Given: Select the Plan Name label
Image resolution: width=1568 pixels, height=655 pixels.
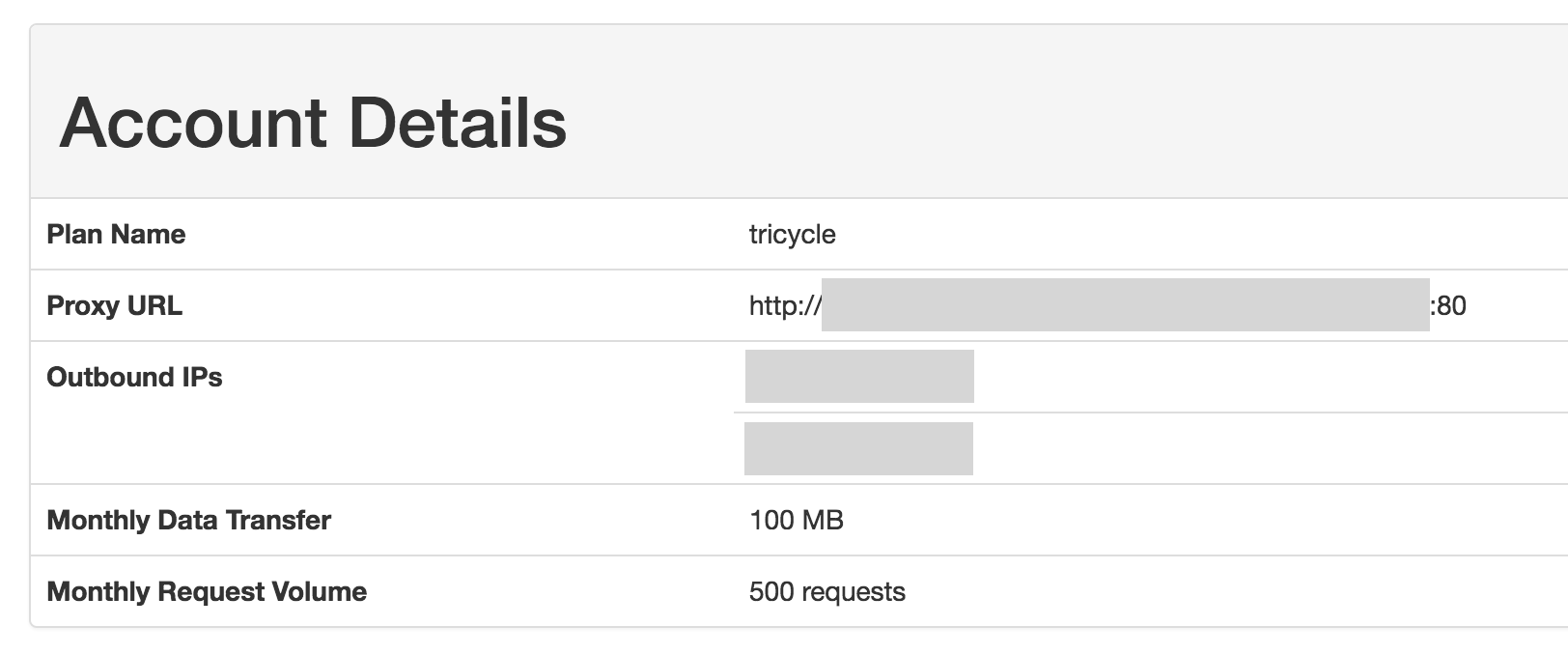Looking at the screenshot, I should coord(116,235).
